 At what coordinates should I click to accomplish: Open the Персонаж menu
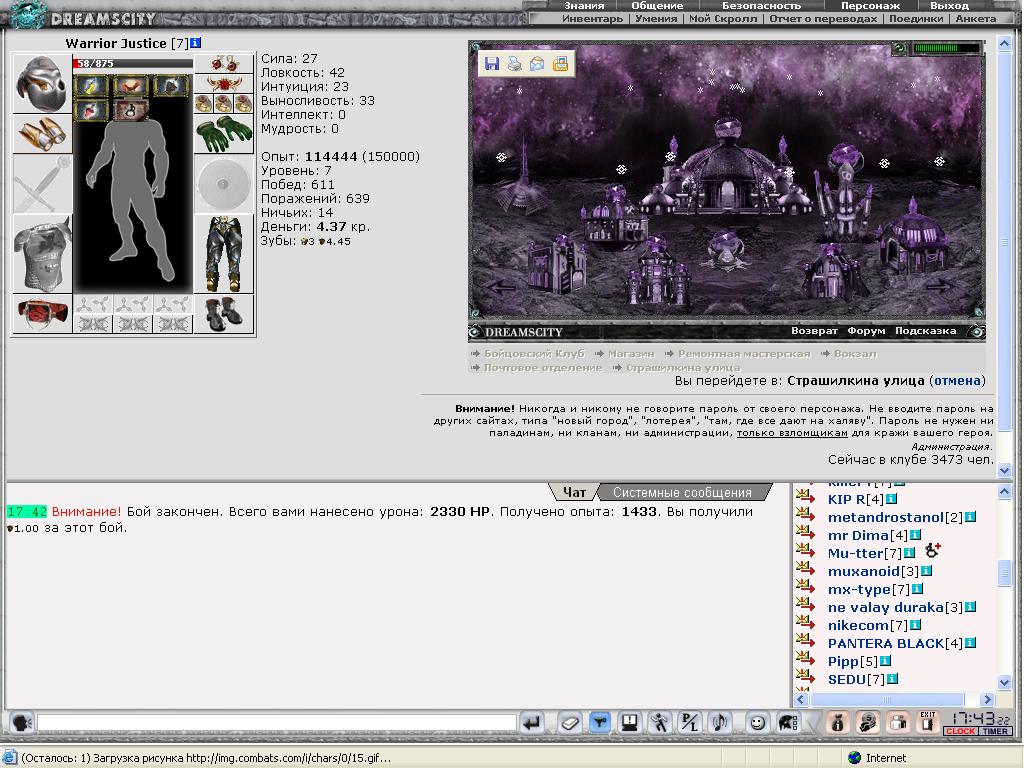871,5
